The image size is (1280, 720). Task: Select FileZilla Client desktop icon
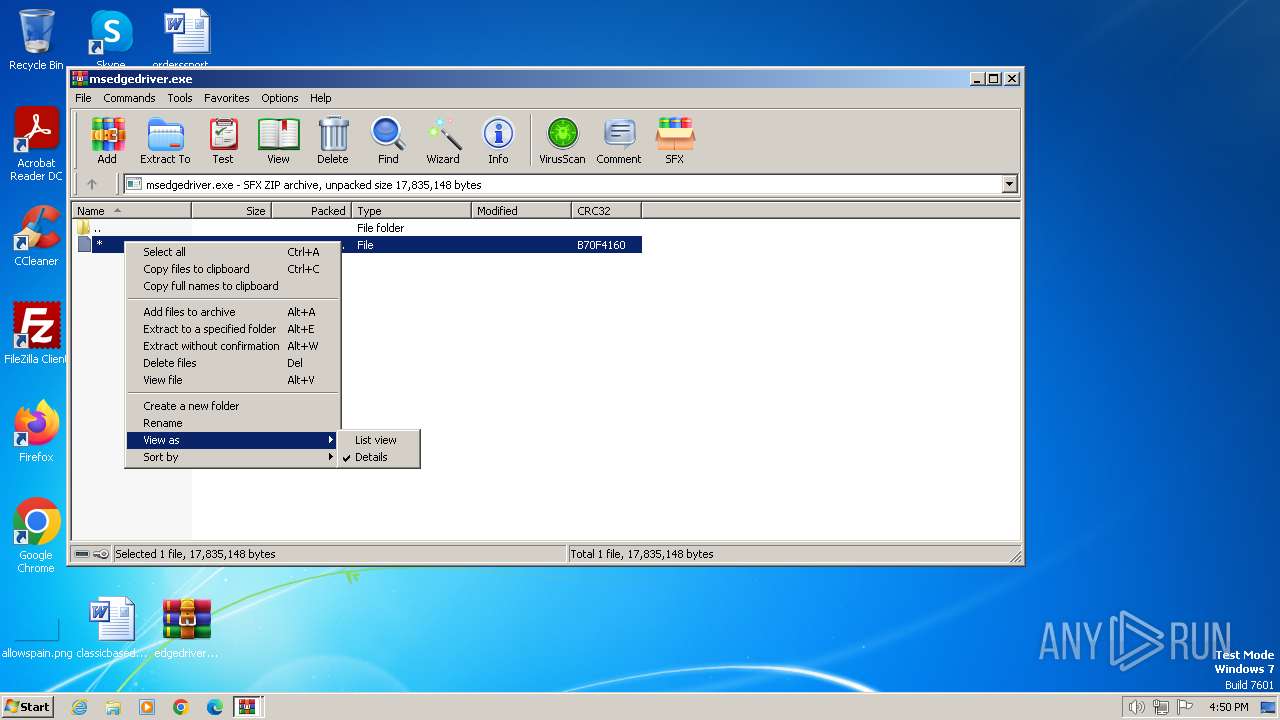pyautogui.click(x=36, y=334)
